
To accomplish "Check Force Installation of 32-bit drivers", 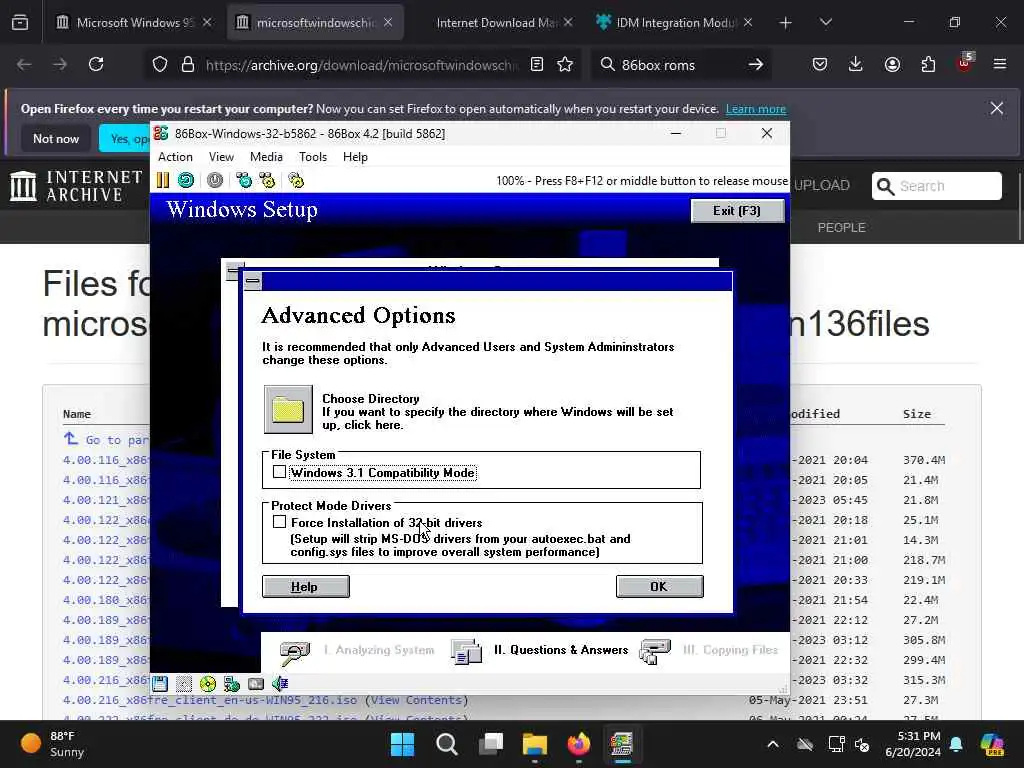I will coord(280,522).
